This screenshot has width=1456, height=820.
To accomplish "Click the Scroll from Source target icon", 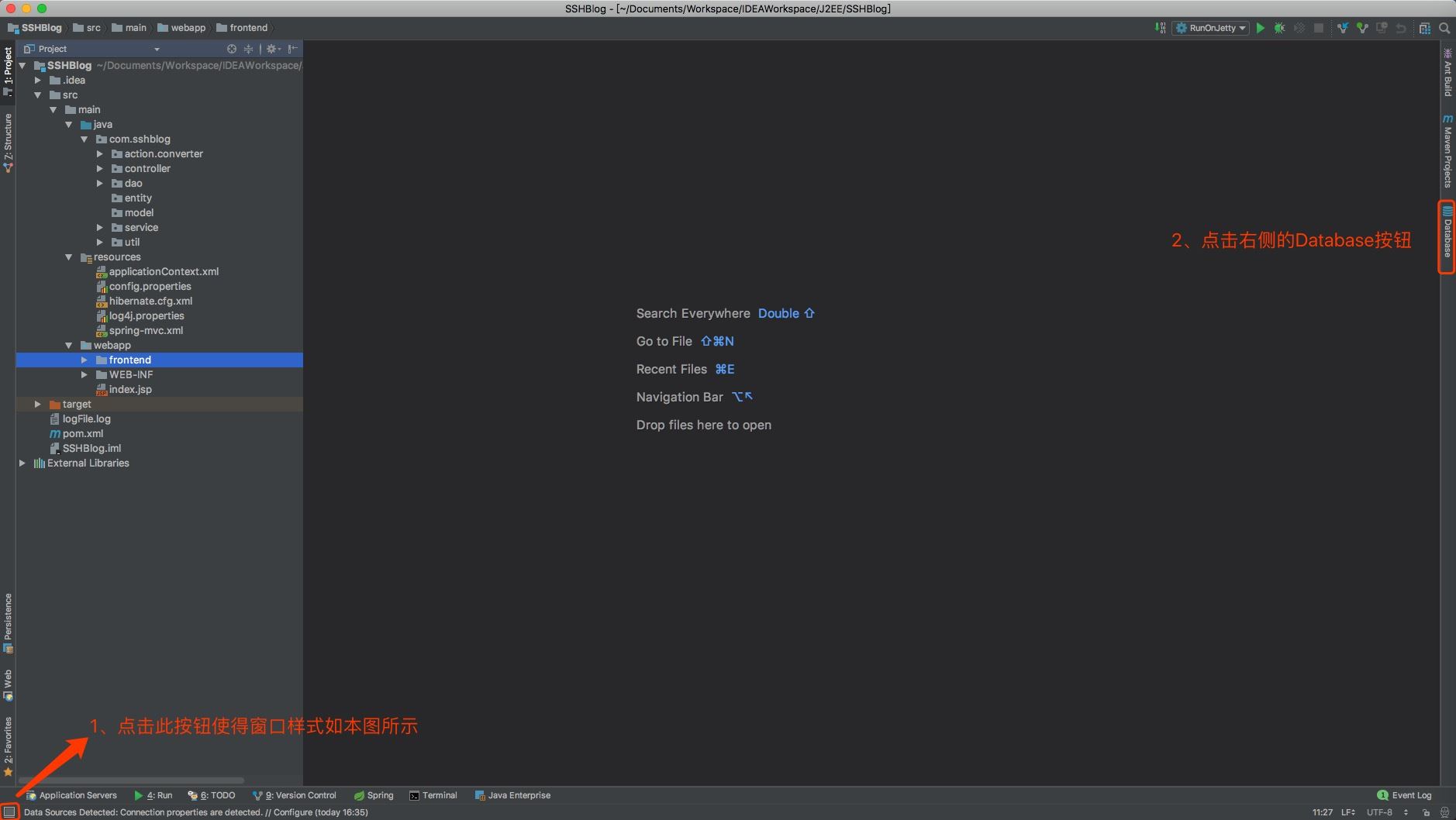I will [231, 49].
